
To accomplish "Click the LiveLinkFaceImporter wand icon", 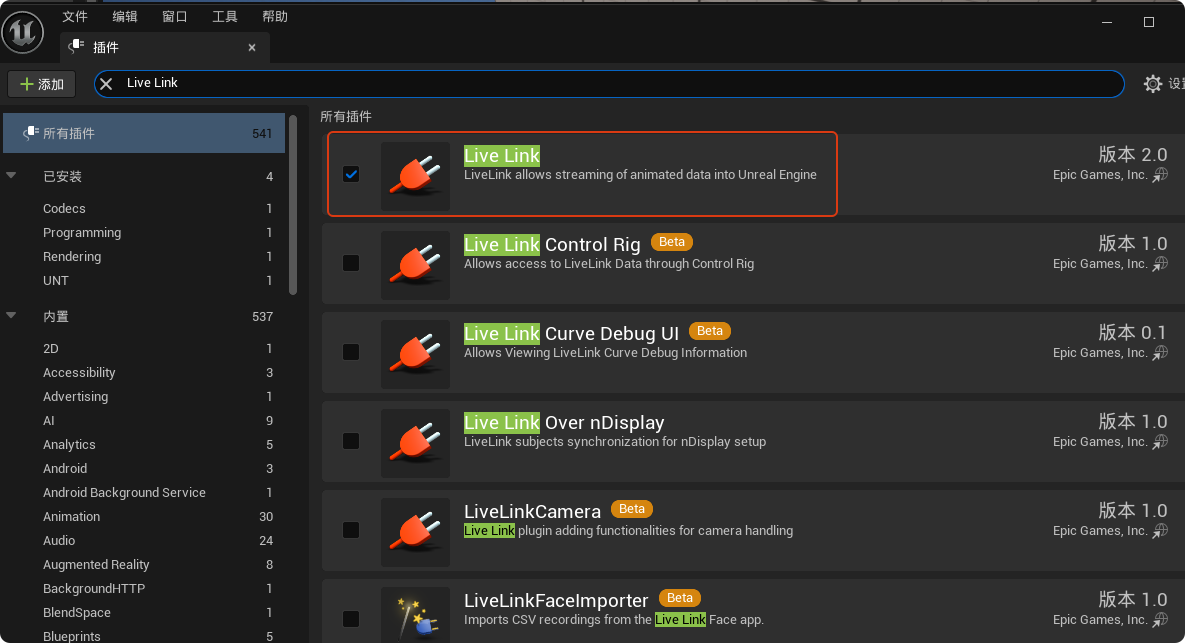I will pos(415,615).
